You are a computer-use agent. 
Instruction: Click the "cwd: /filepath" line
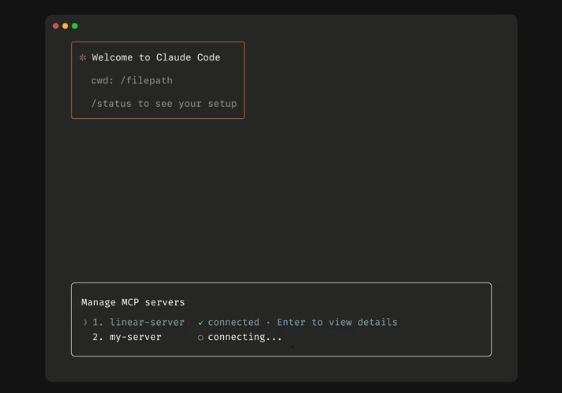(x=132, y=80)
